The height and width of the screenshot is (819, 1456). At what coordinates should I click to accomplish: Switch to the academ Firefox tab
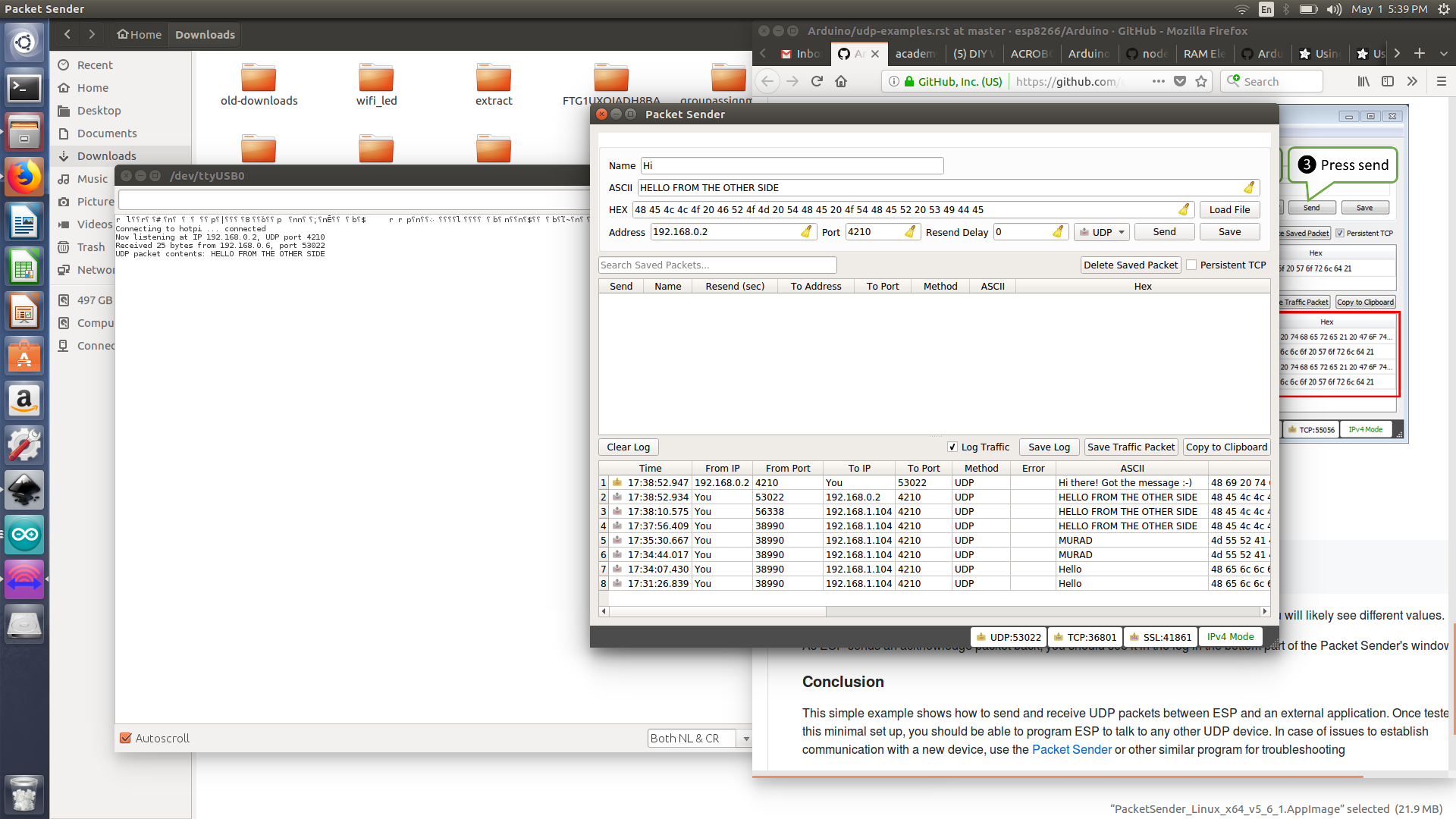tap(915, 53)
